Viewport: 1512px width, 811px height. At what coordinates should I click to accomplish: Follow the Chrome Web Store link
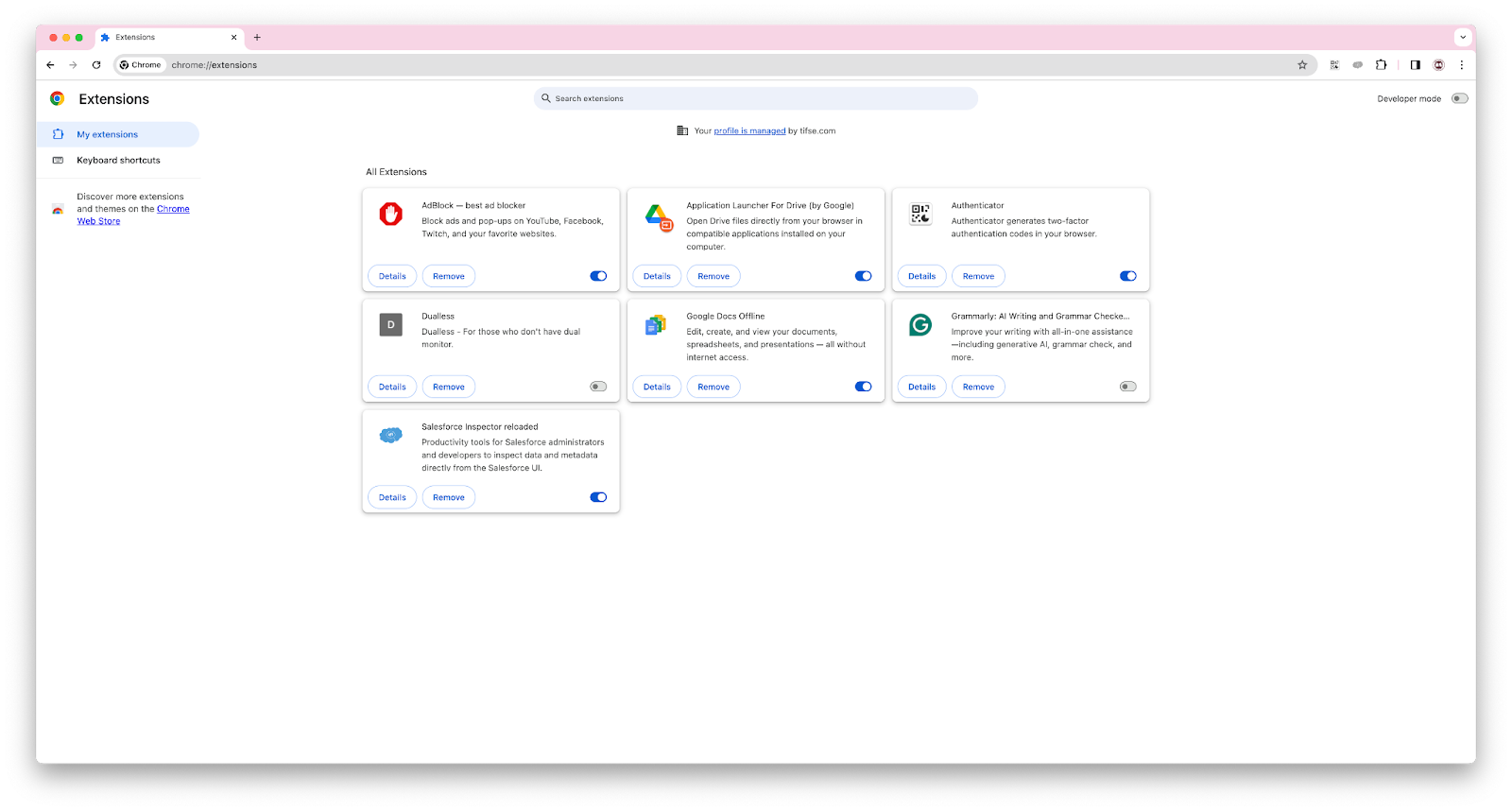click(x=173, y=209)
